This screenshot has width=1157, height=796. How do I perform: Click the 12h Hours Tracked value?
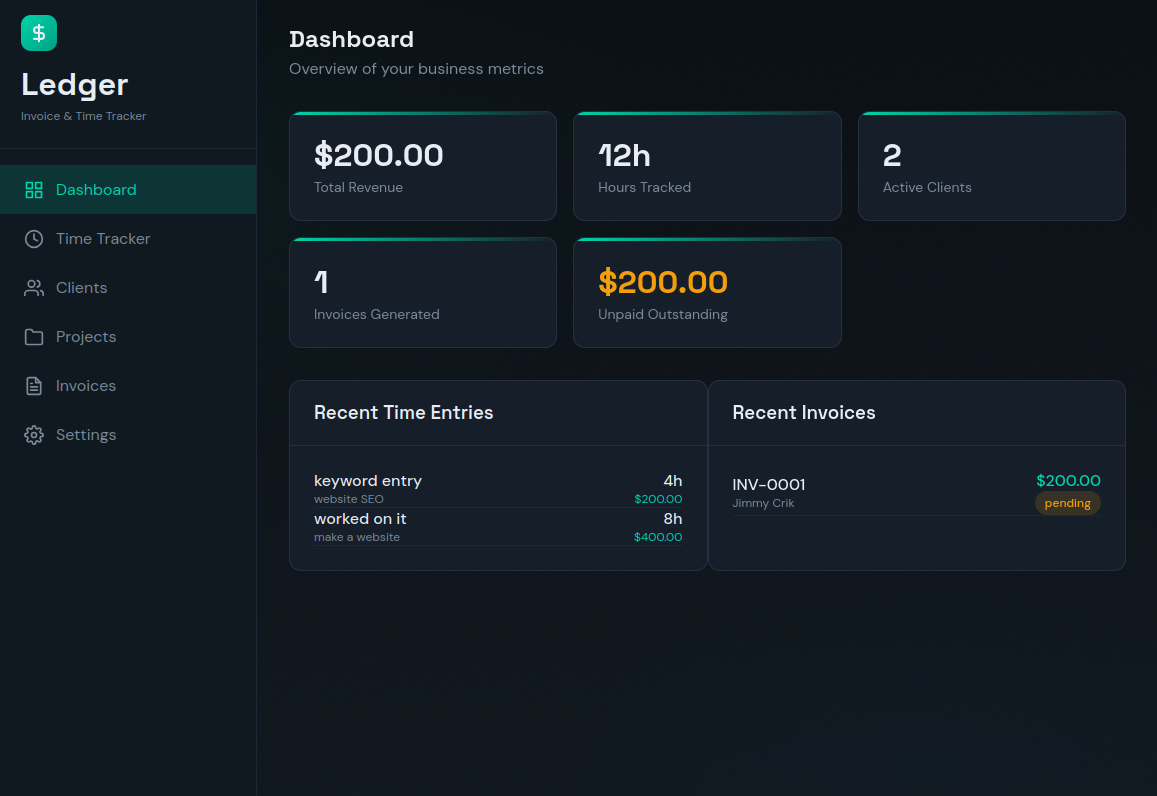point(624,156)
